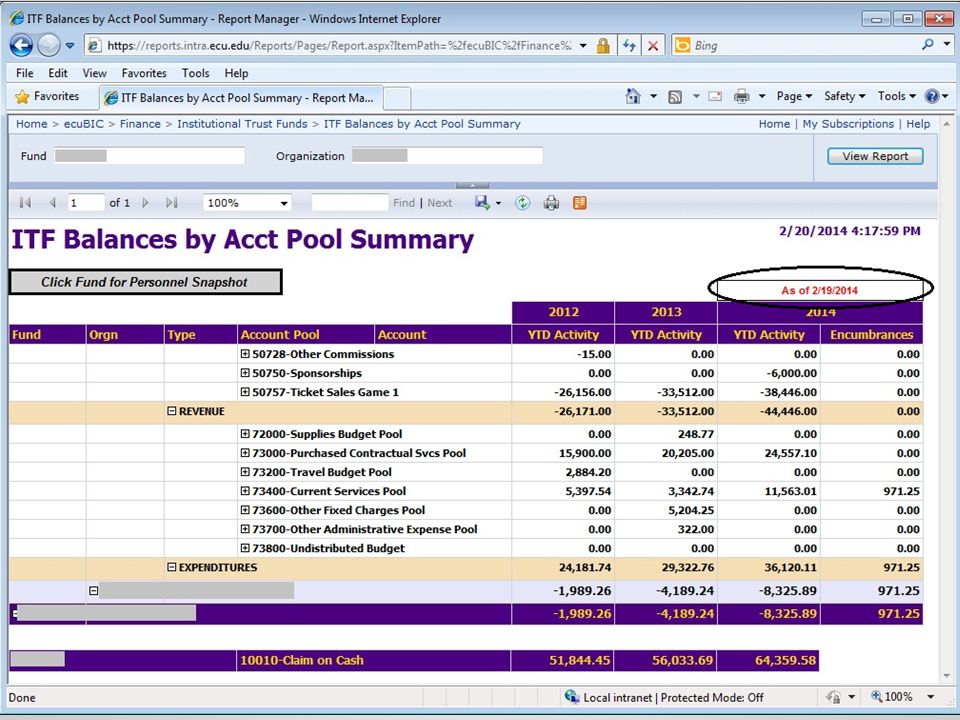Click the Refresh page icon in address bar
The width and height of the screenshot is (960, 720).
(x=629, y=45)
